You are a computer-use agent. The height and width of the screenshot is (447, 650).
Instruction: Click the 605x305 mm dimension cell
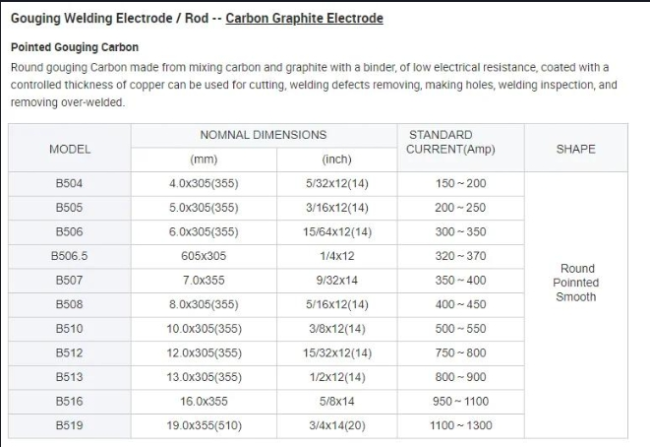pos(204,256)
